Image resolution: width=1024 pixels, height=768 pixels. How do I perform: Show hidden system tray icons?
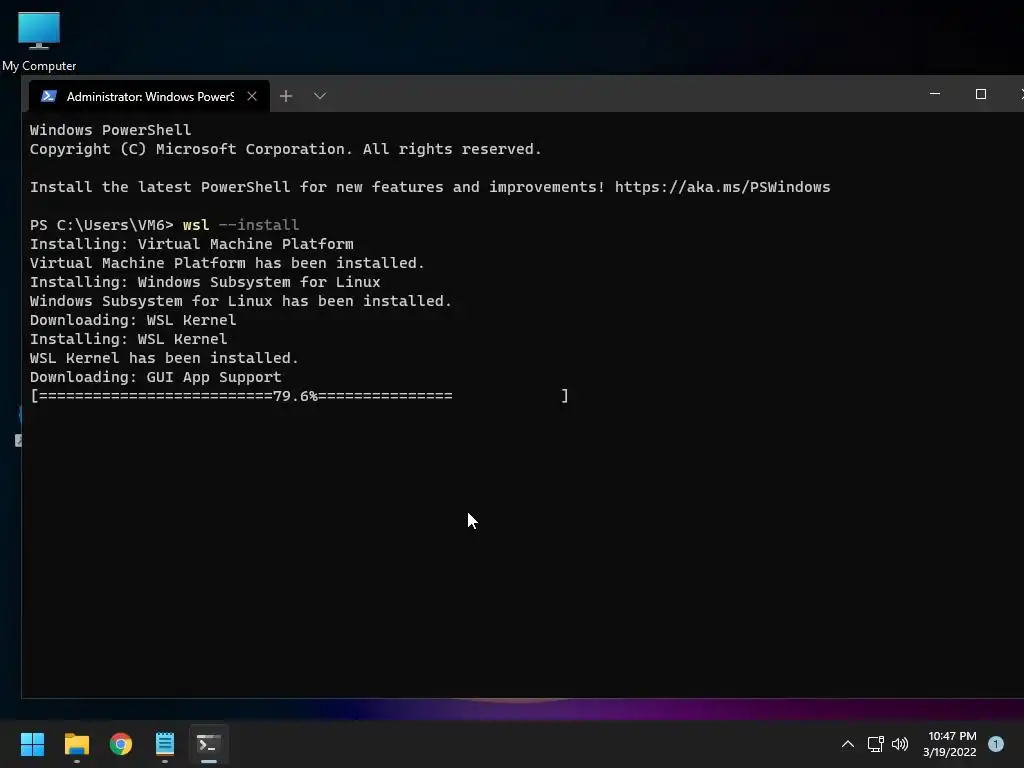point(848,744)
